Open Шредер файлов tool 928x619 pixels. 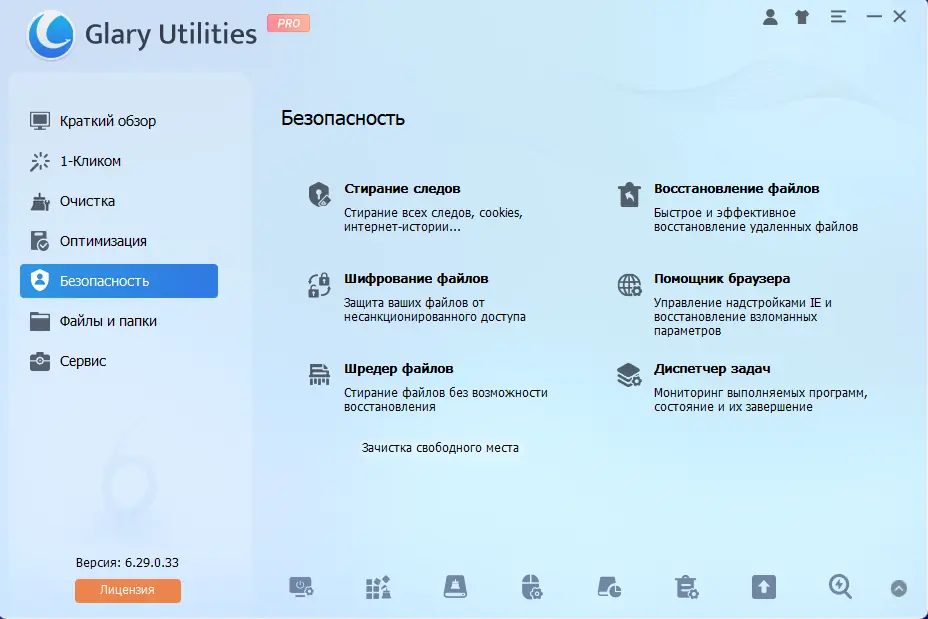point(398,369)
